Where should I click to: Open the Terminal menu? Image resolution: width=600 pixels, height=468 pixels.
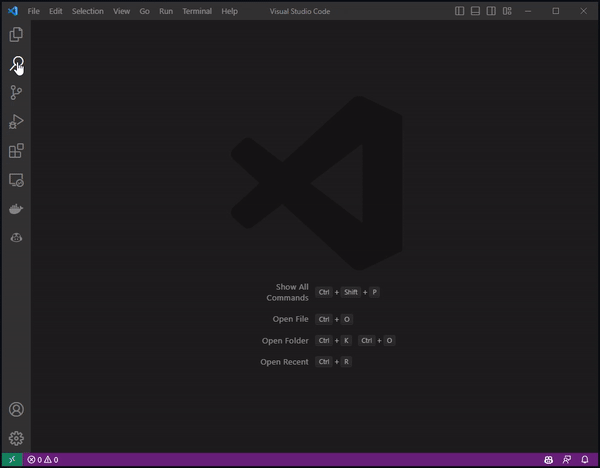click(197, 11)
